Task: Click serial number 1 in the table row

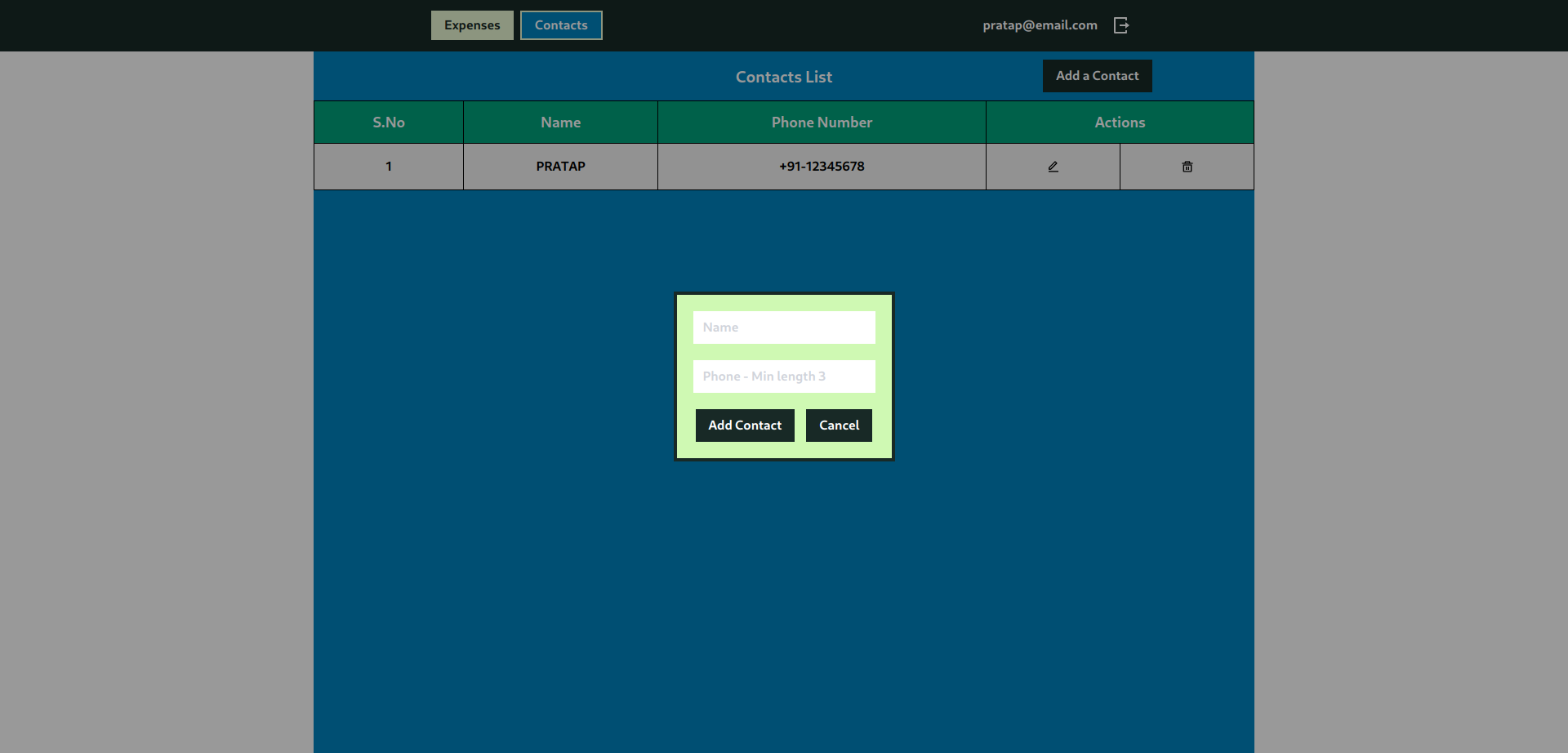Action: point(389,167)
